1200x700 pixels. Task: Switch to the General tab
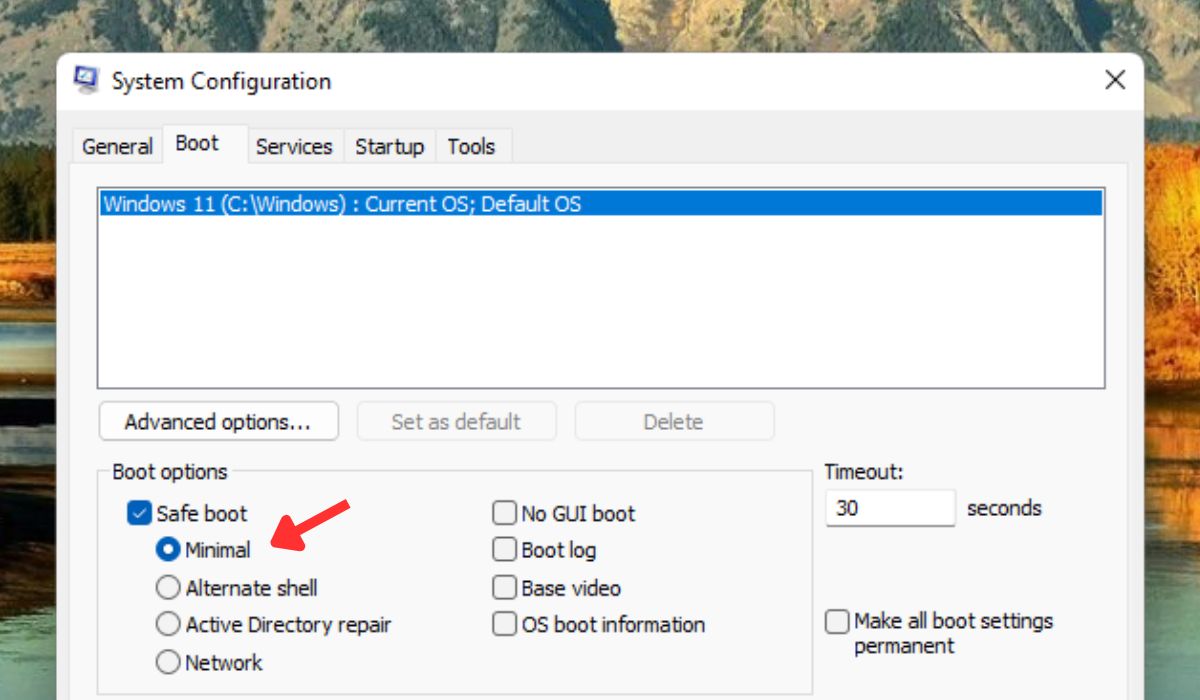[117, 146]
